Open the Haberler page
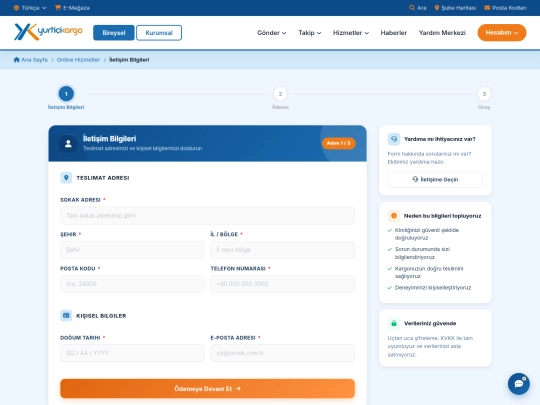This screenshot has width=540, height=405. pos(394,33)
